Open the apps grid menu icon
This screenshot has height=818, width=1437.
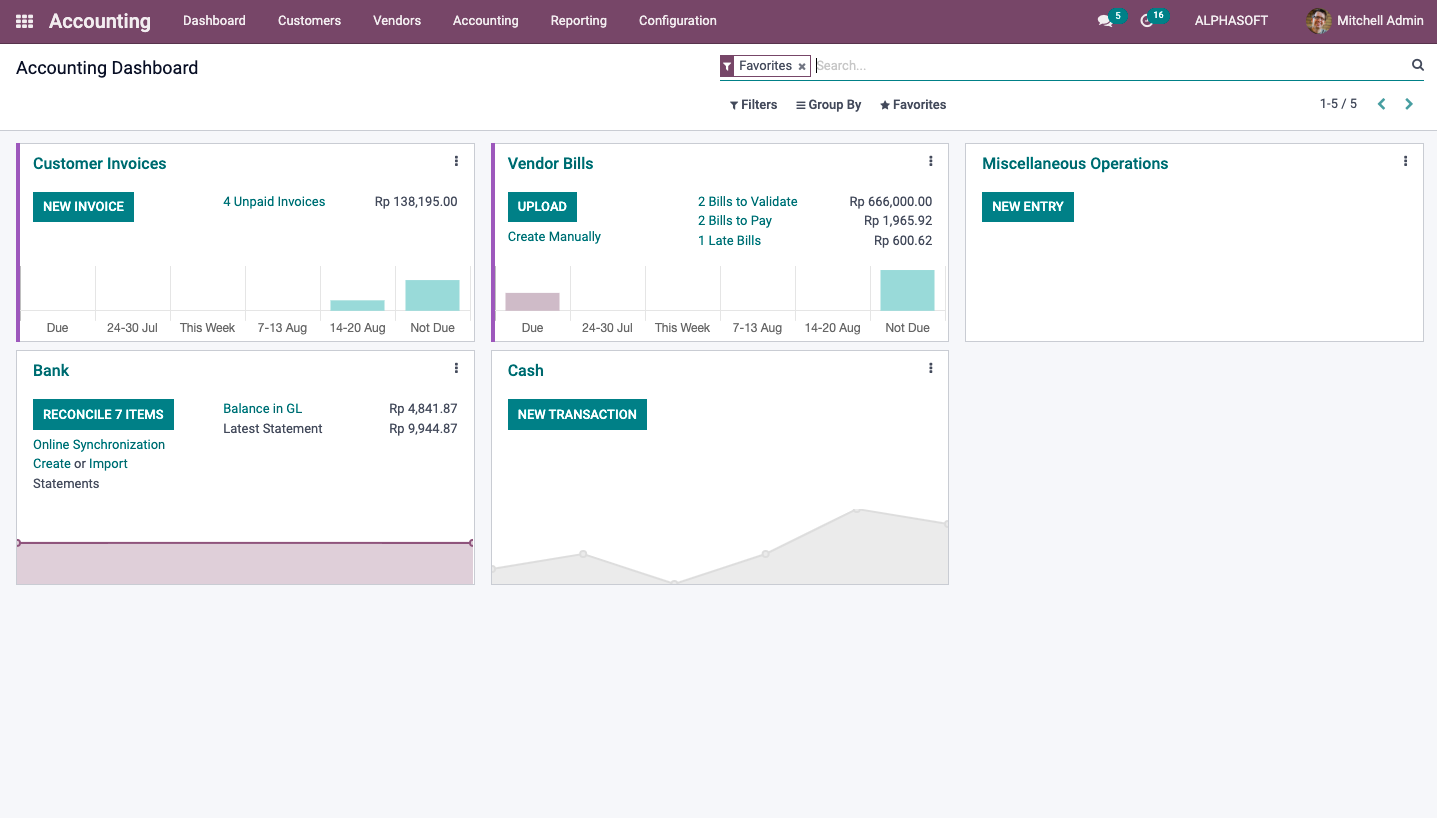(x=25, y=21)
